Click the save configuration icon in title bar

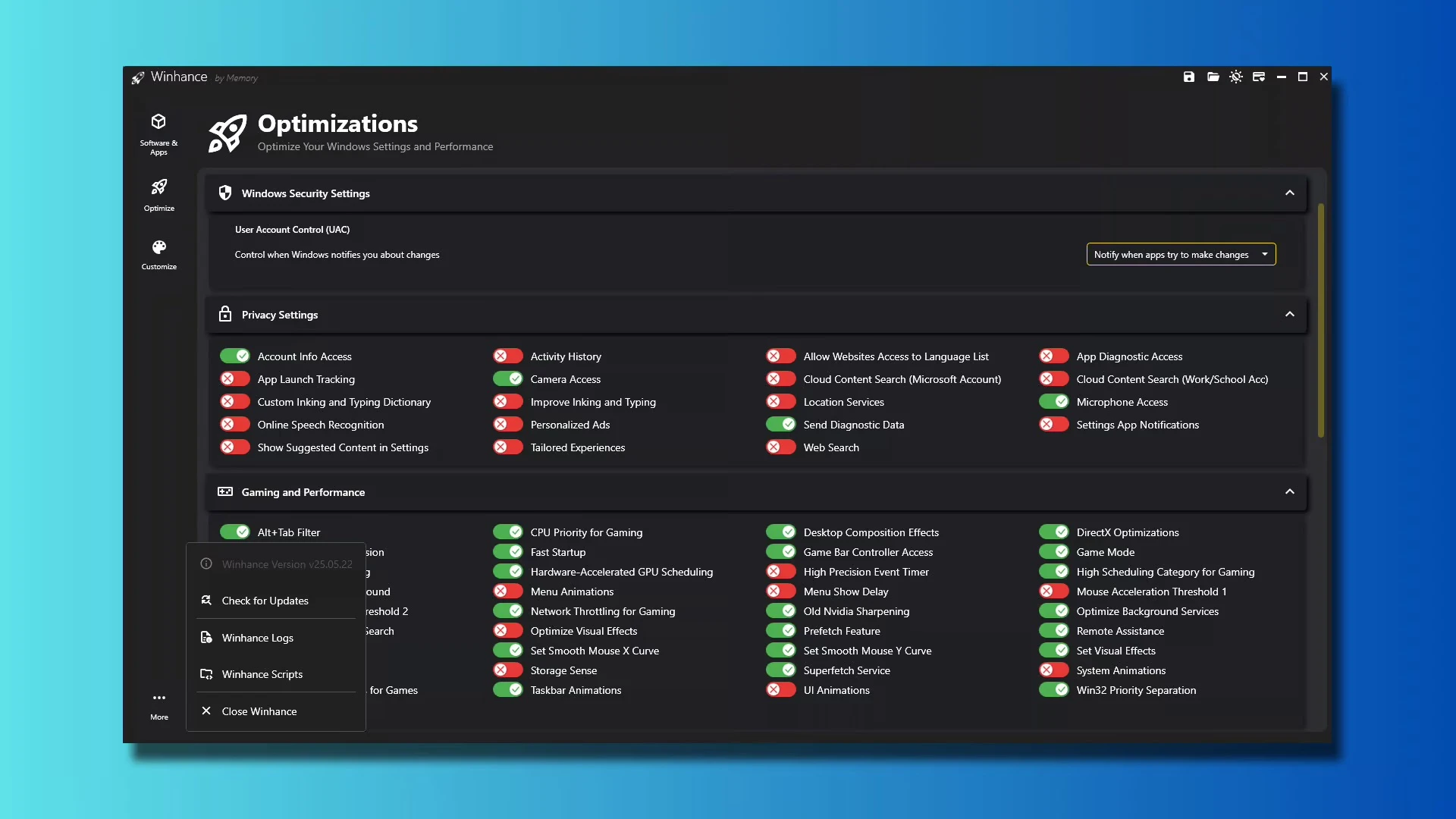click(x=1188, y=77)
